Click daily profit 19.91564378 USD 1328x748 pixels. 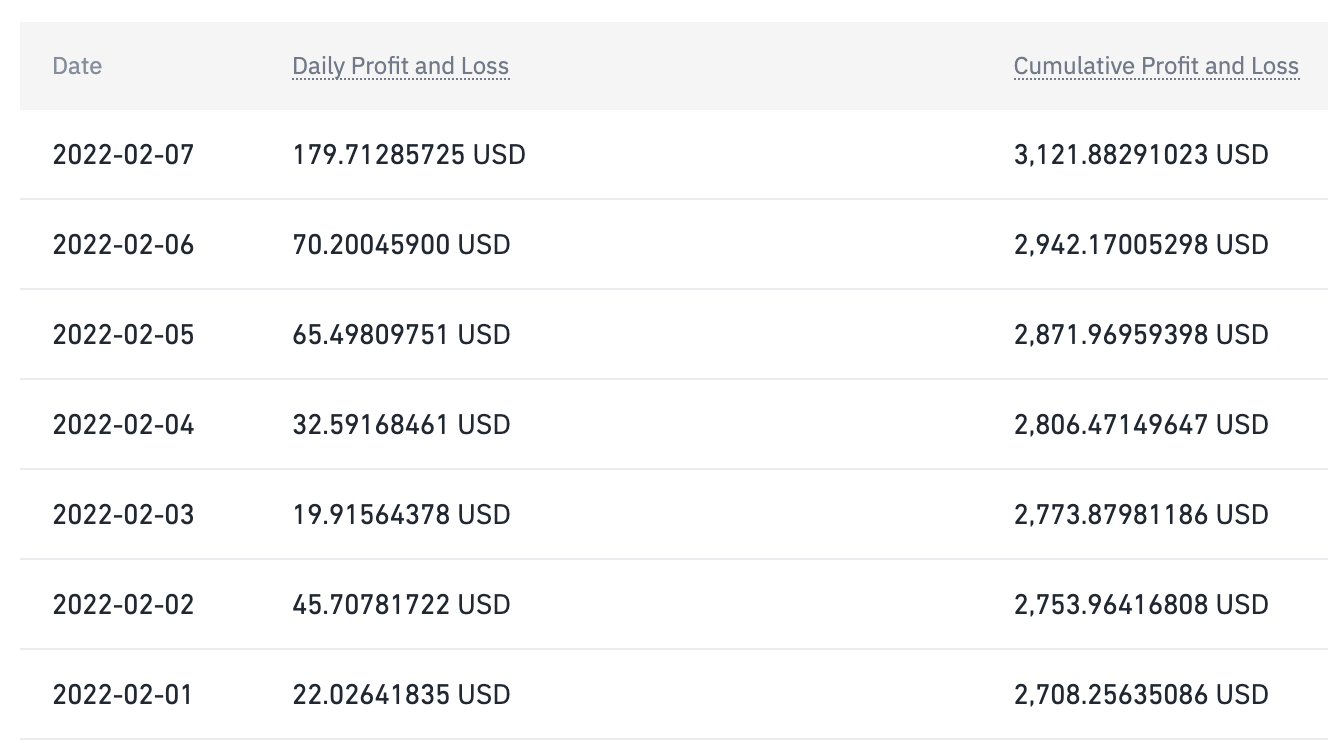coord(401,515)
